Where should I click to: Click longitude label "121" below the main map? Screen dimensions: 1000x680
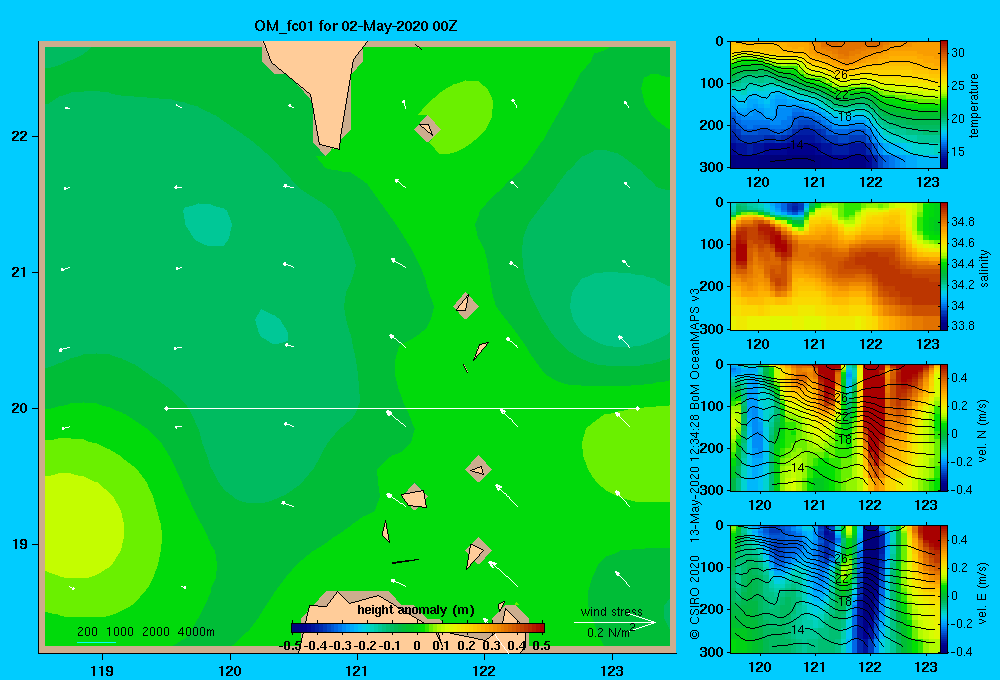click(357, 670)
